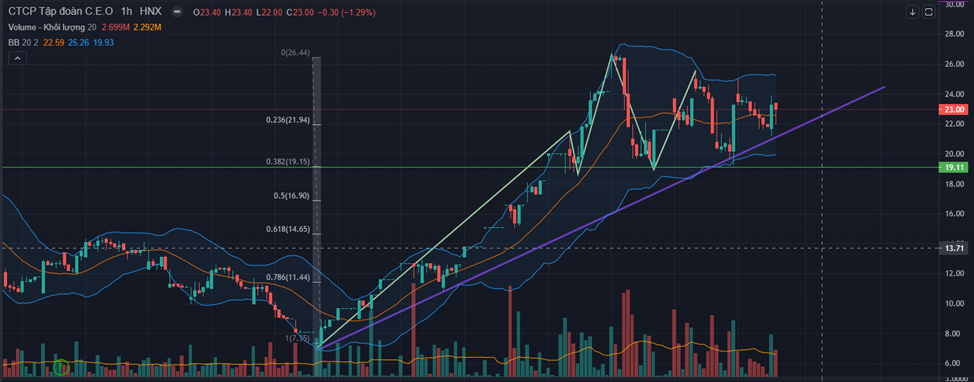Click the market status minus icon beside HNX

(178, 12)
